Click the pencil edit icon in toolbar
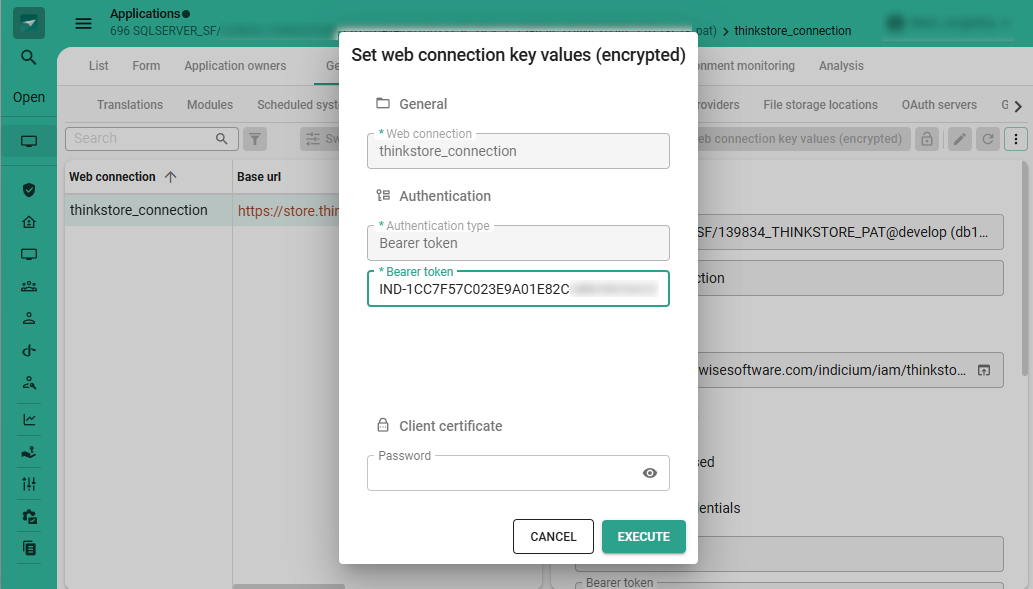Viewport: 1033px width, 589px height. tap(959, 139)
